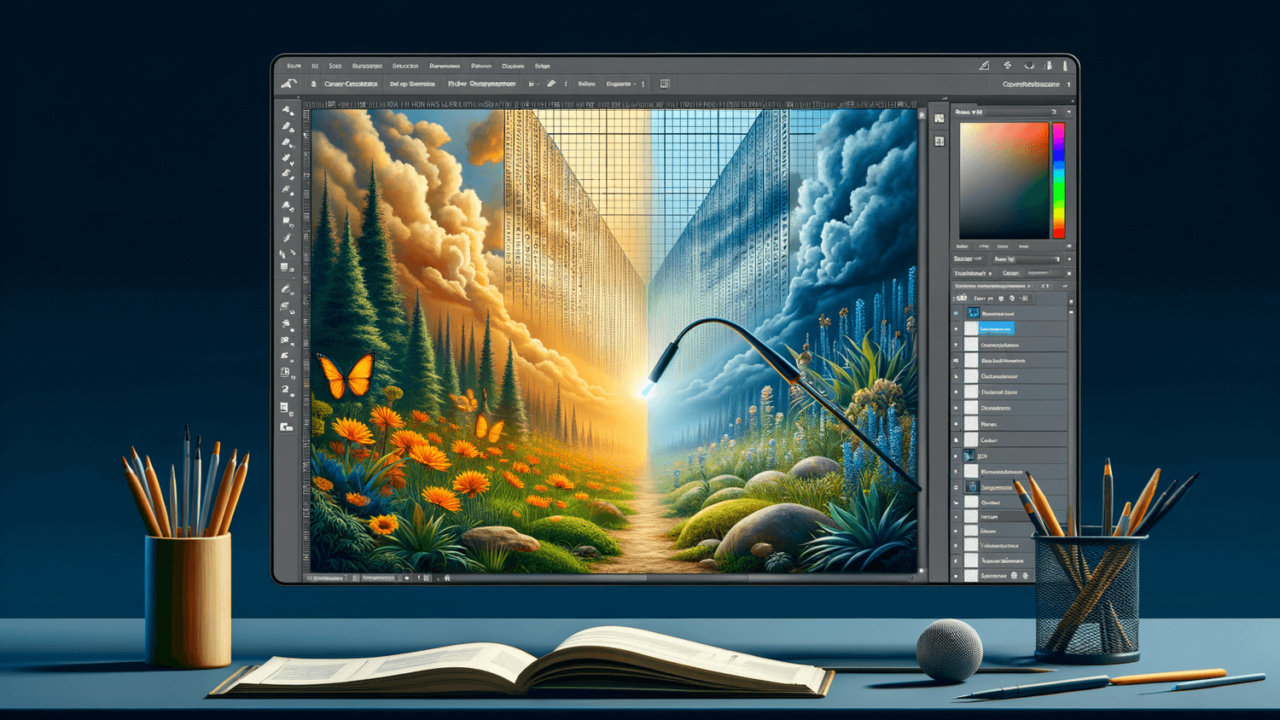Click the upper icon in collapsed panel dock
Screen dimensions: 1280x720
click(939, 118)
